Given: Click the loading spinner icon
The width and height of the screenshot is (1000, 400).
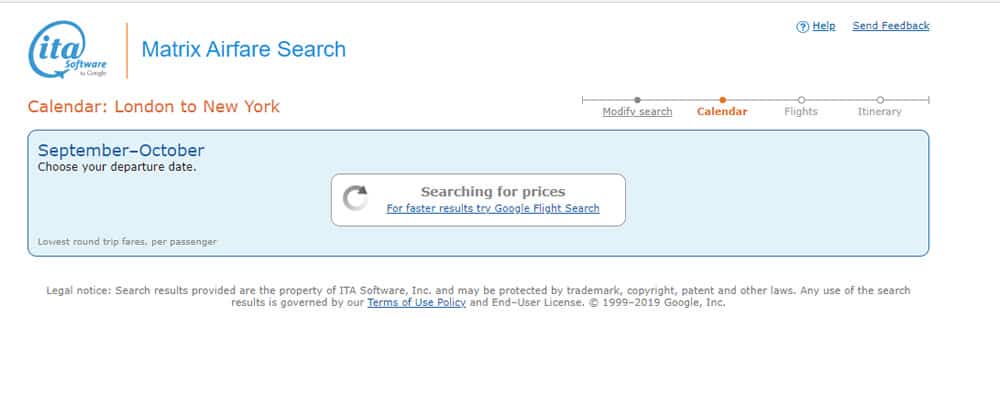Looking at the screenshot, I should click(x=355, y=198).
